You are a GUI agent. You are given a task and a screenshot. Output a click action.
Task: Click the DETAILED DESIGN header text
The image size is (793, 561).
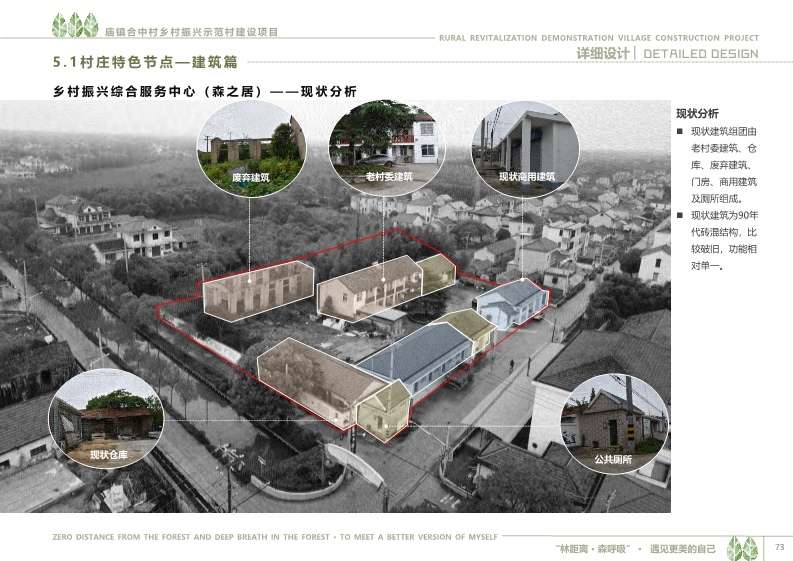[700, 54]
